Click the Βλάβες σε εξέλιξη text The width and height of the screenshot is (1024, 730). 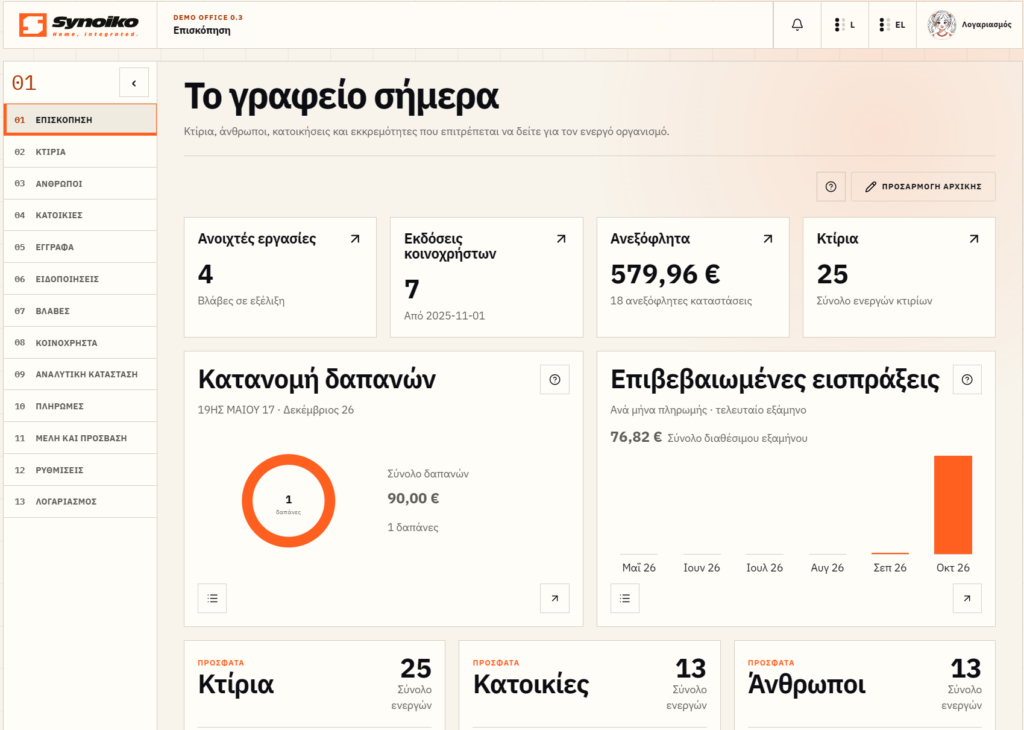click(241, 301)
